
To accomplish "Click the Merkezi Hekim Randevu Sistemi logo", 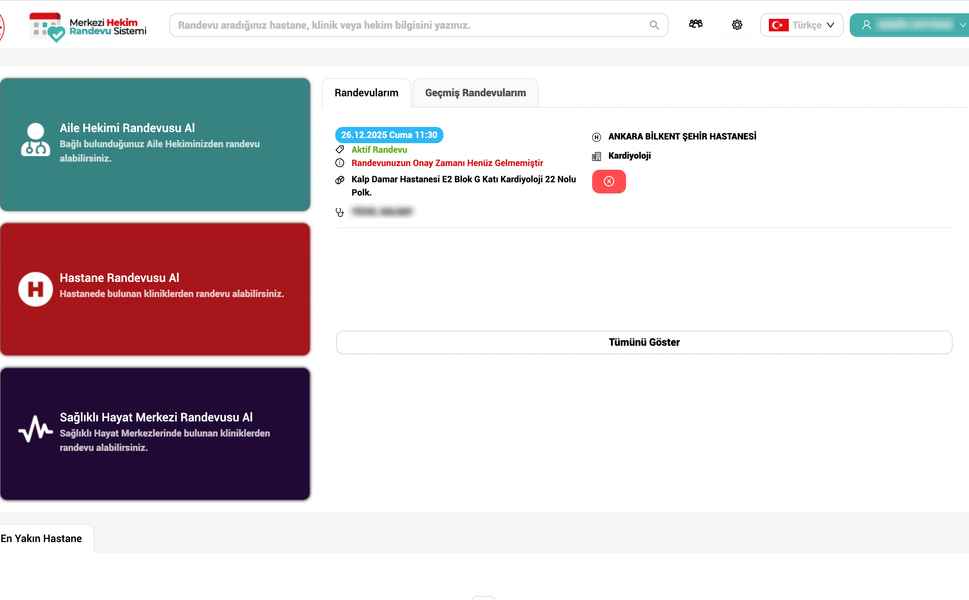I will coord(88,26).
